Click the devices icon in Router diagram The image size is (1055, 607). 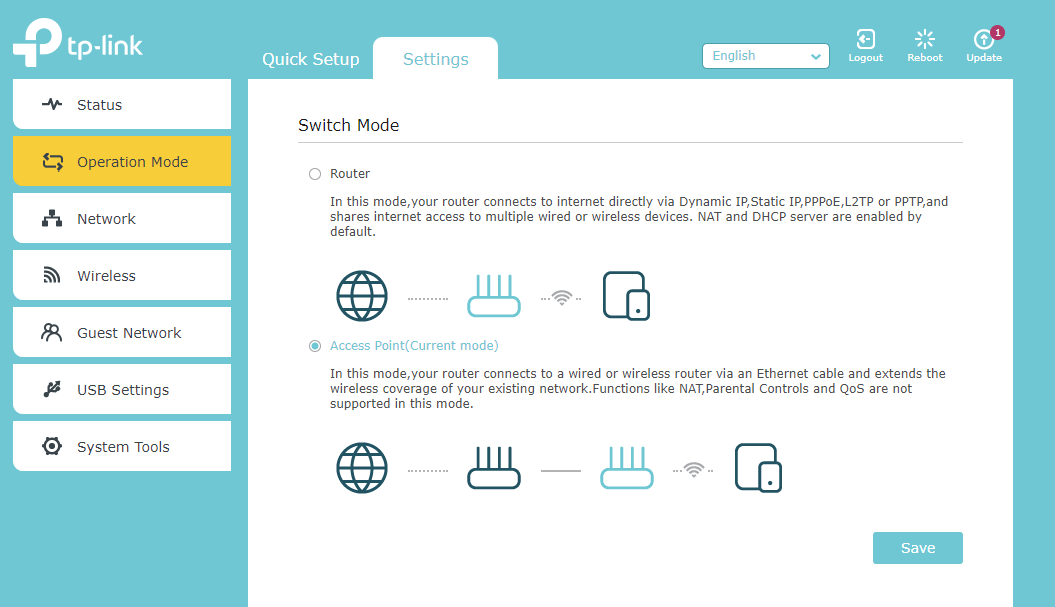pos(626,296)
